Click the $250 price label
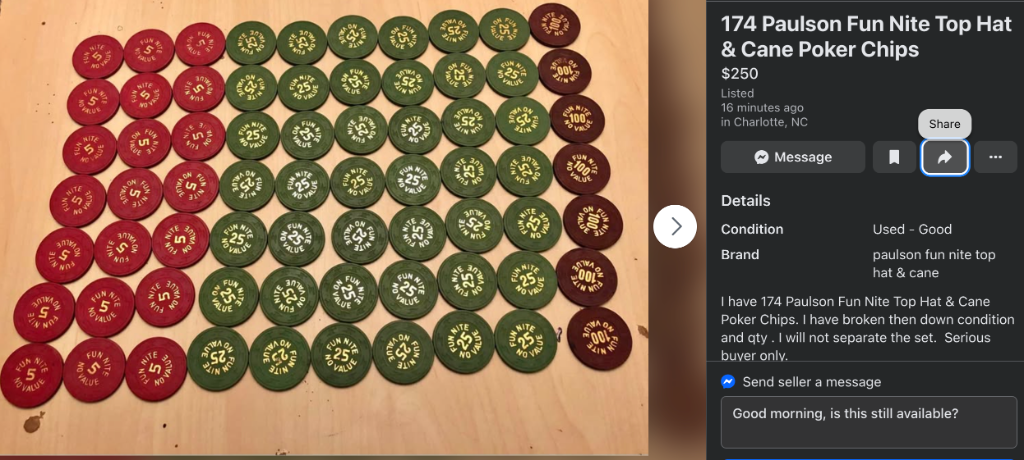This screenshot has width=1024, height=460. coord(739,74)
